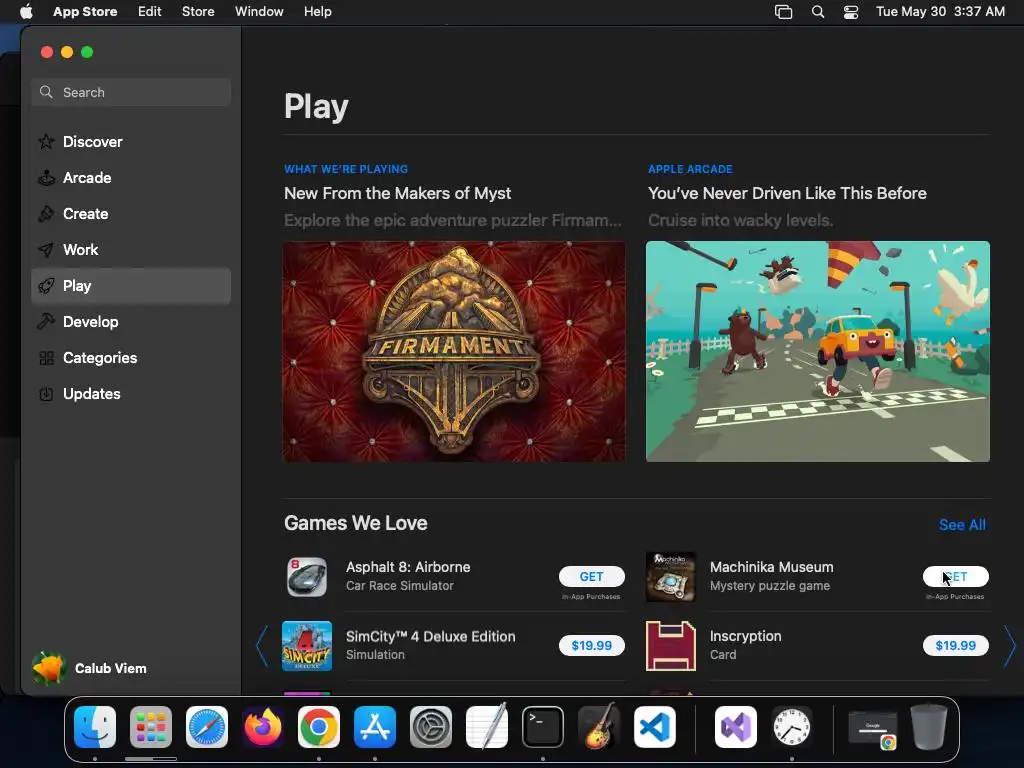Open Spotlight search in menu bar
Viewport: 1024px width, 768px height.
(818, 12)
